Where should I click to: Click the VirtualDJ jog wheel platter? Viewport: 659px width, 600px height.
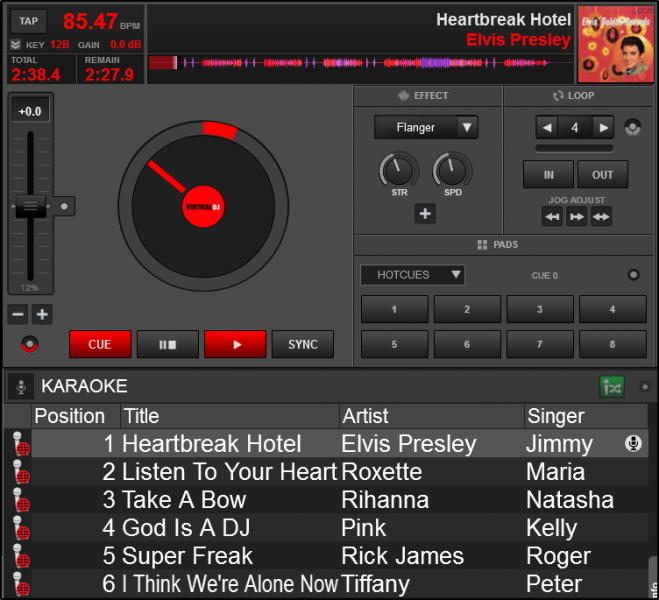pos(203,206)
